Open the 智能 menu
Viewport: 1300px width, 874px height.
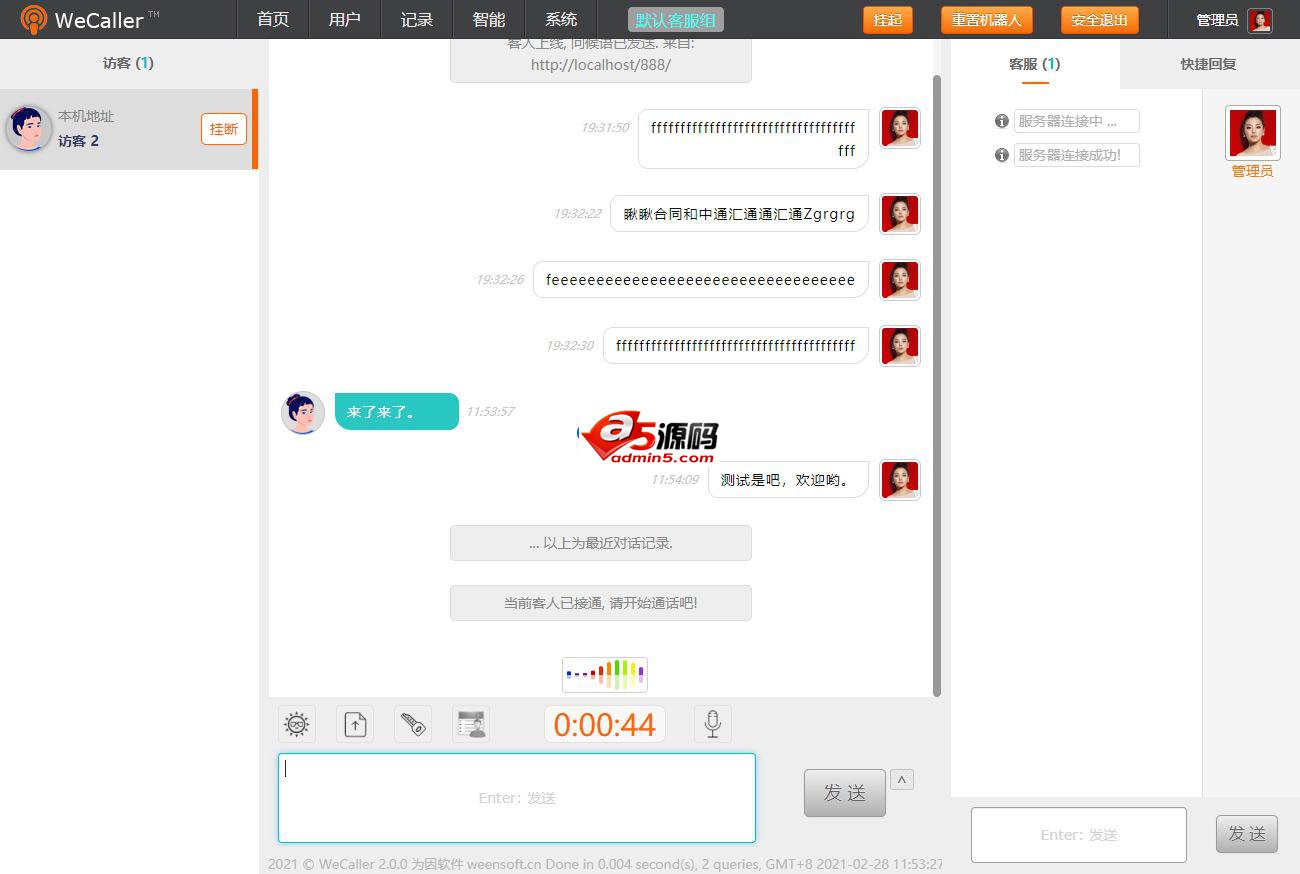coord(489,19)
